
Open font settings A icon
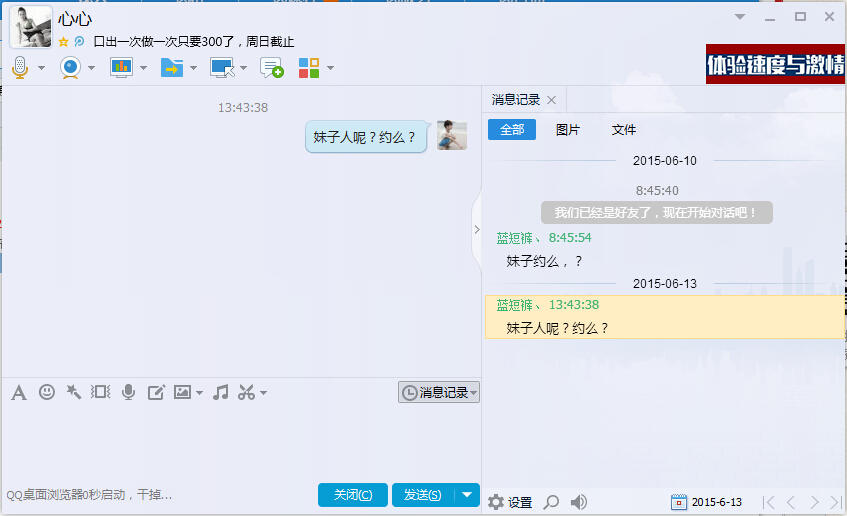tap(19, 392)
